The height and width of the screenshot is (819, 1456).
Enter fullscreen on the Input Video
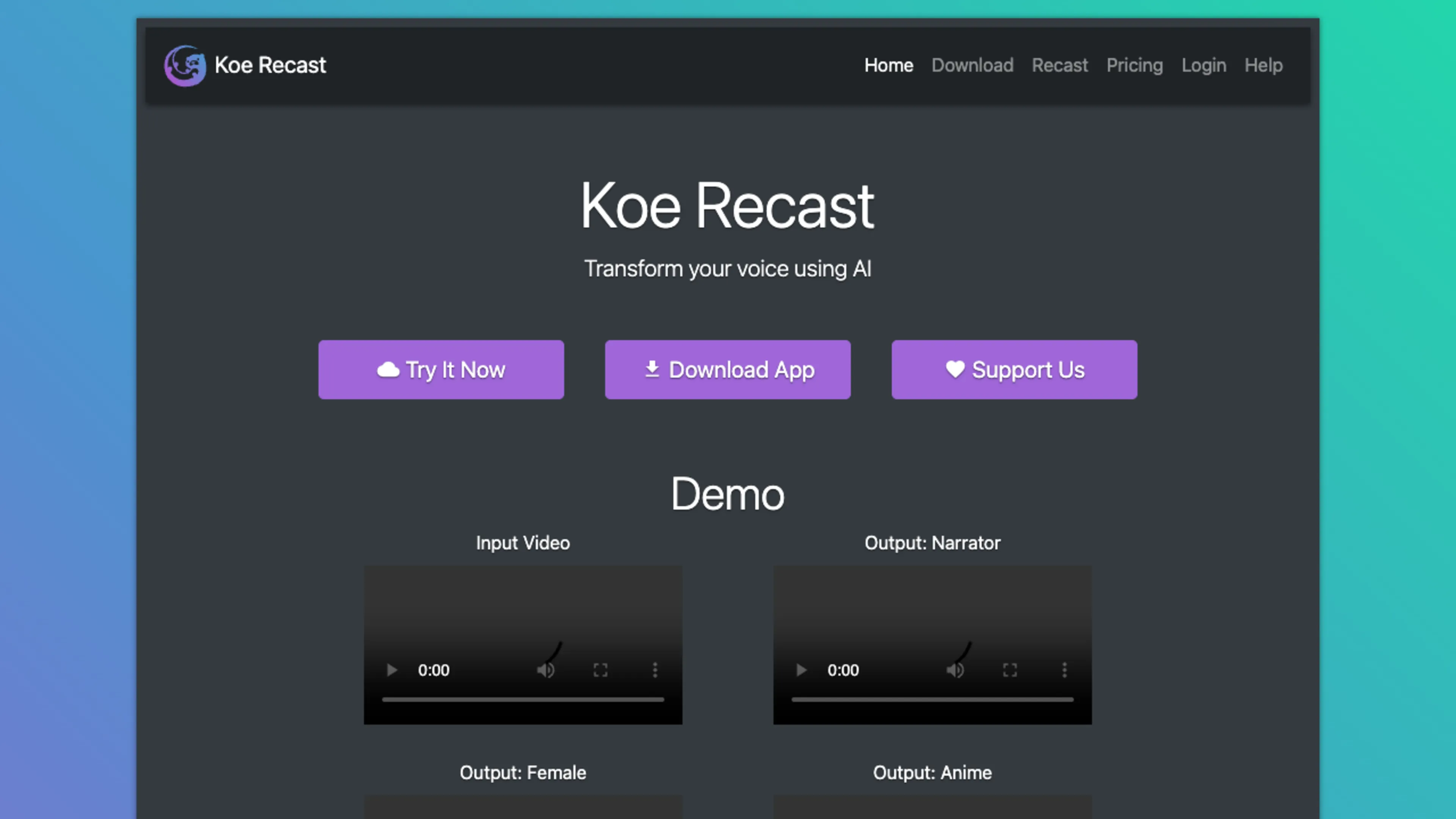(600, 670)
